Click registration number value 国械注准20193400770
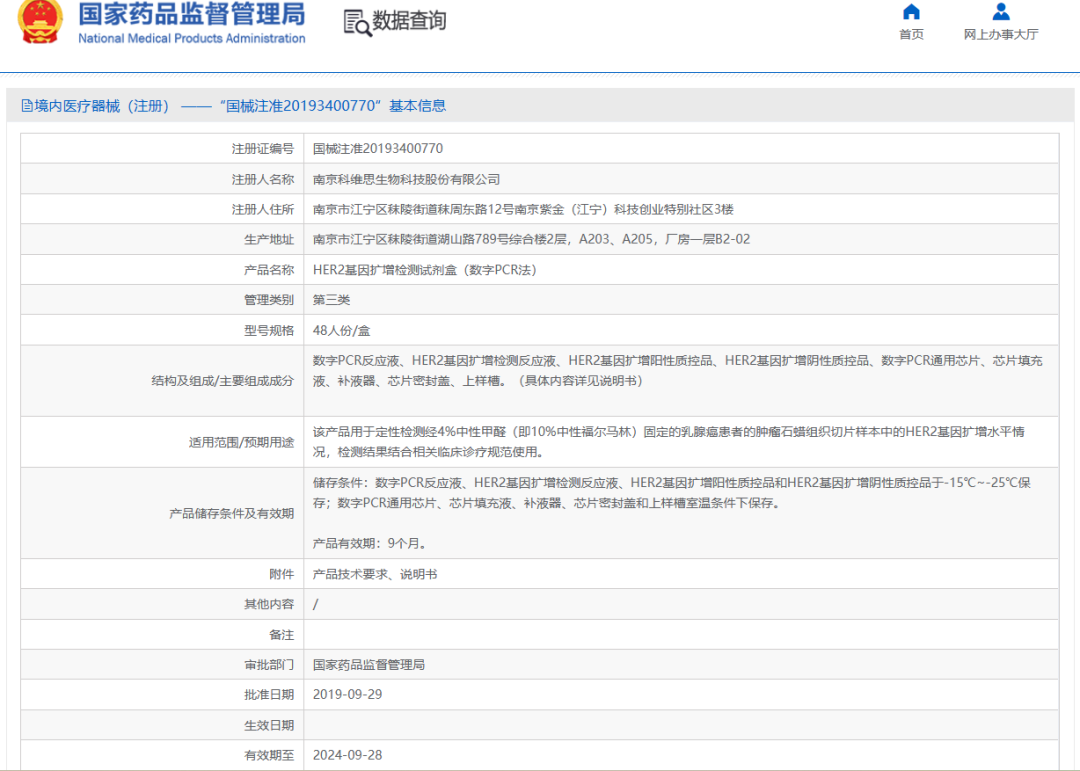 coord(378,149)
